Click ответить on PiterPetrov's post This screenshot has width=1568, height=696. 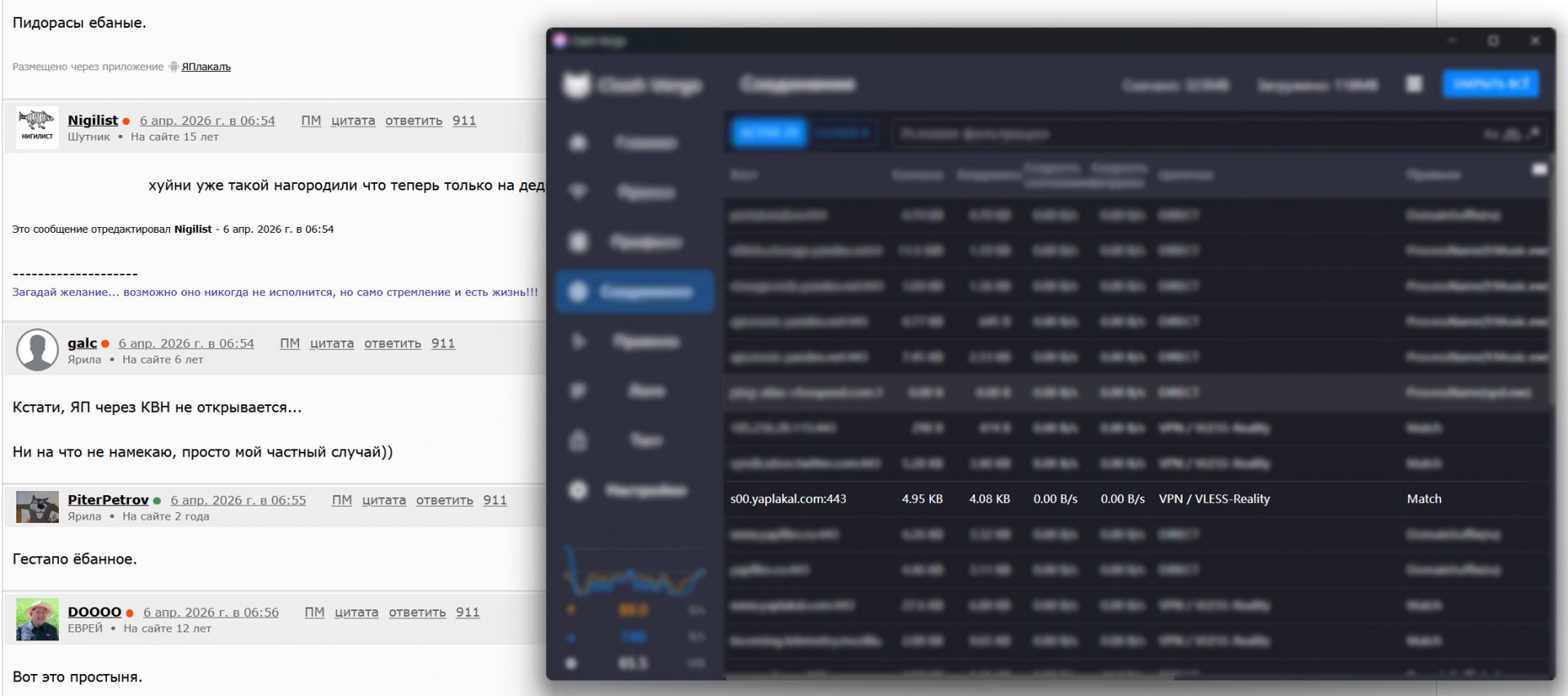pos(445,501)
